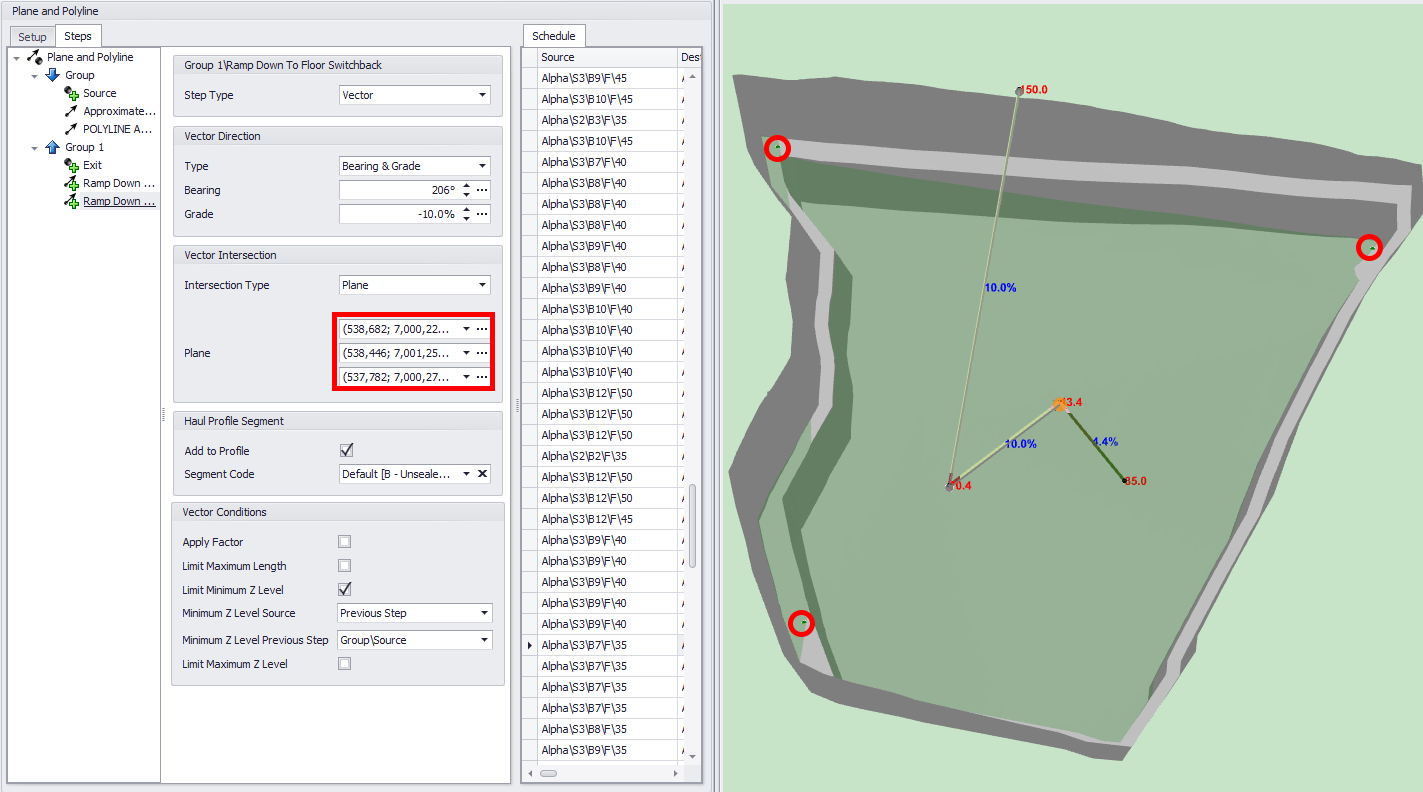Image resolution: width=1423 pixels, height=792 pixels.
Task: Toggle Limit Maximum Length checkbox
Action: coord(345,566)
